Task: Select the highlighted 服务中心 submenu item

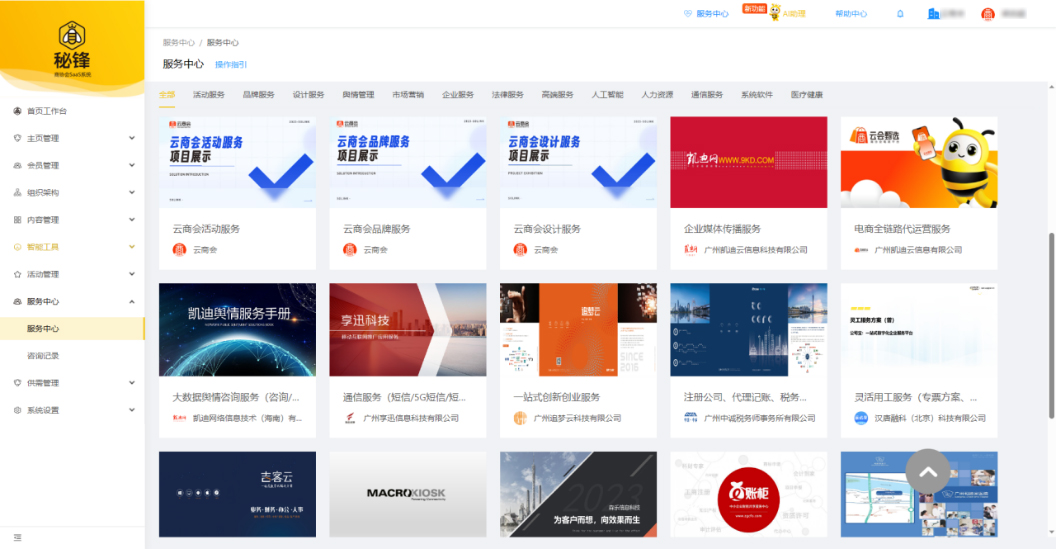Action: pos(72,329)
